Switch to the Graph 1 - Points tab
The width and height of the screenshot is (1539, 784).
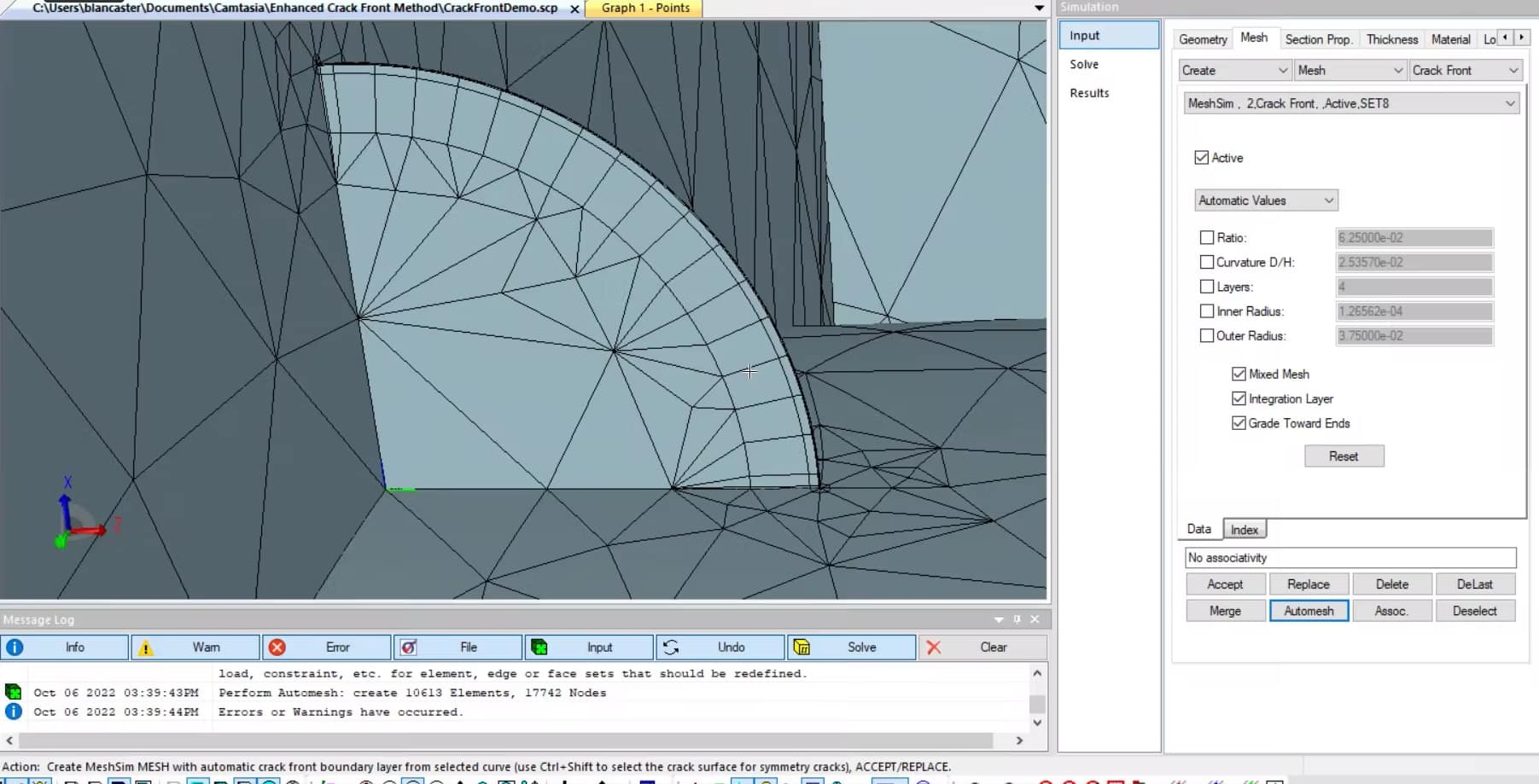[x=643, y=8]
